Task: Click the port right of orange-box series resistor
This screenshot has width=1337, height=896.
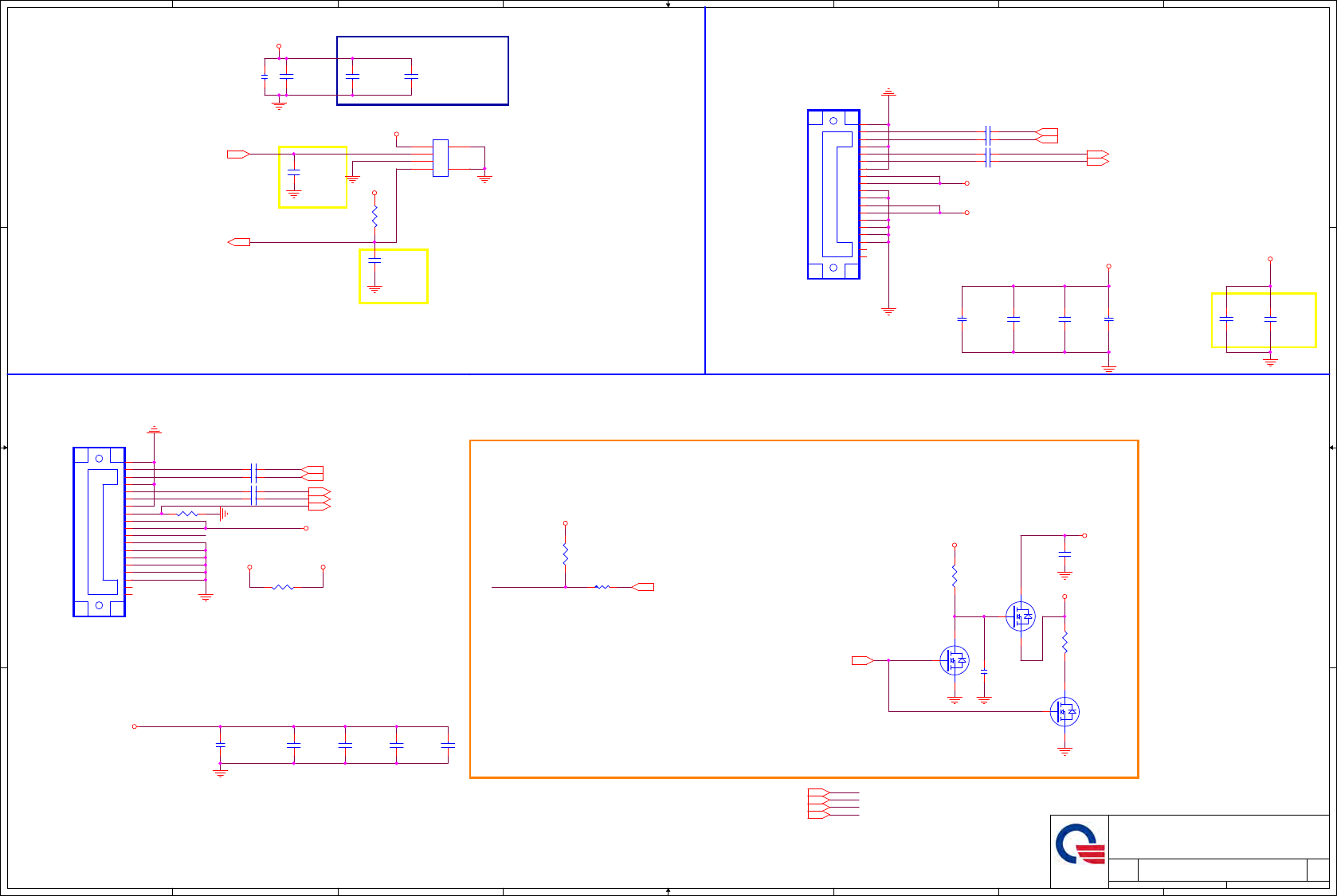Action: click(x=643, y=587)
